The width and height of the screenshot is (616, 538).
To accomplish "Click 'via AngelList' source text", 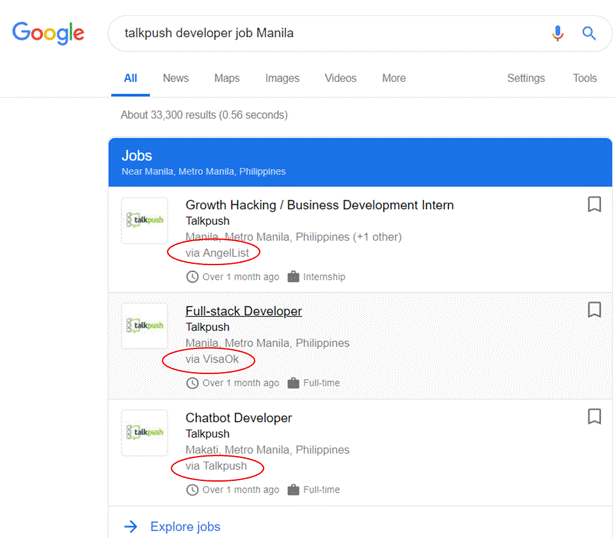I will [x=217, y=253].
